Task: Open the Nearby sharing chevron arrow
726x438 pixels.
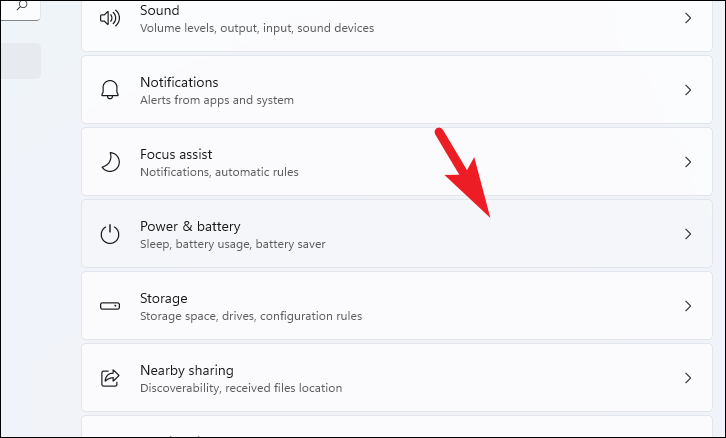Action: pyautogui.click(x=688, y=378)
